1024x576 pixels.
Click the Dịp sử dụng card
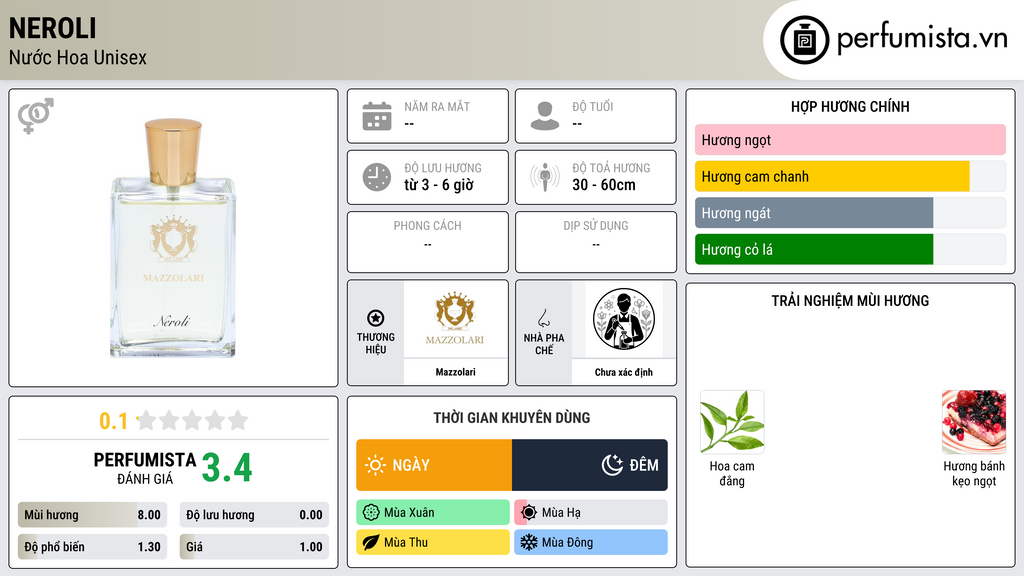tap(596, 242)
